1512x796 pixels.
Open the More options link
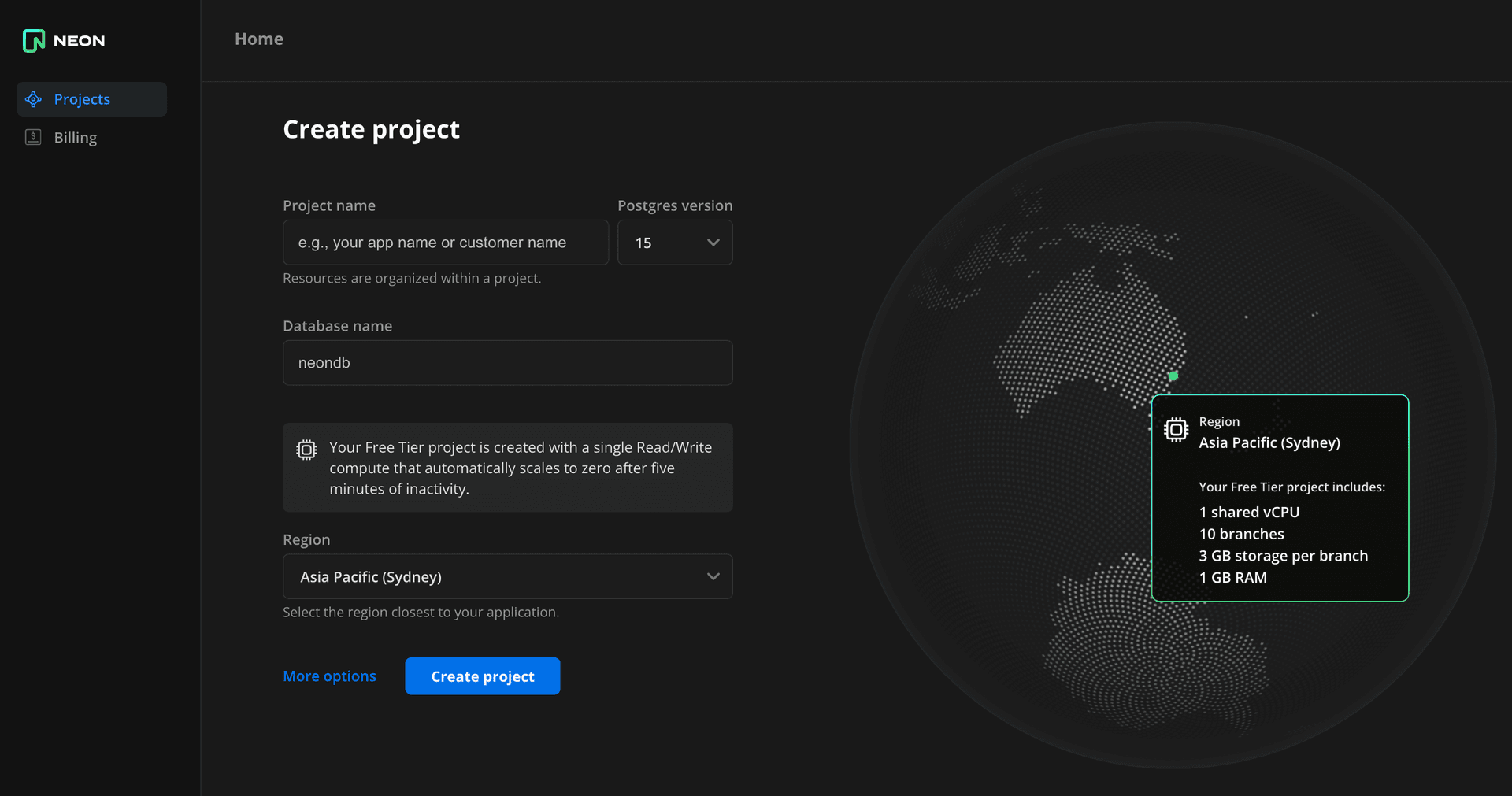(329, 676)
